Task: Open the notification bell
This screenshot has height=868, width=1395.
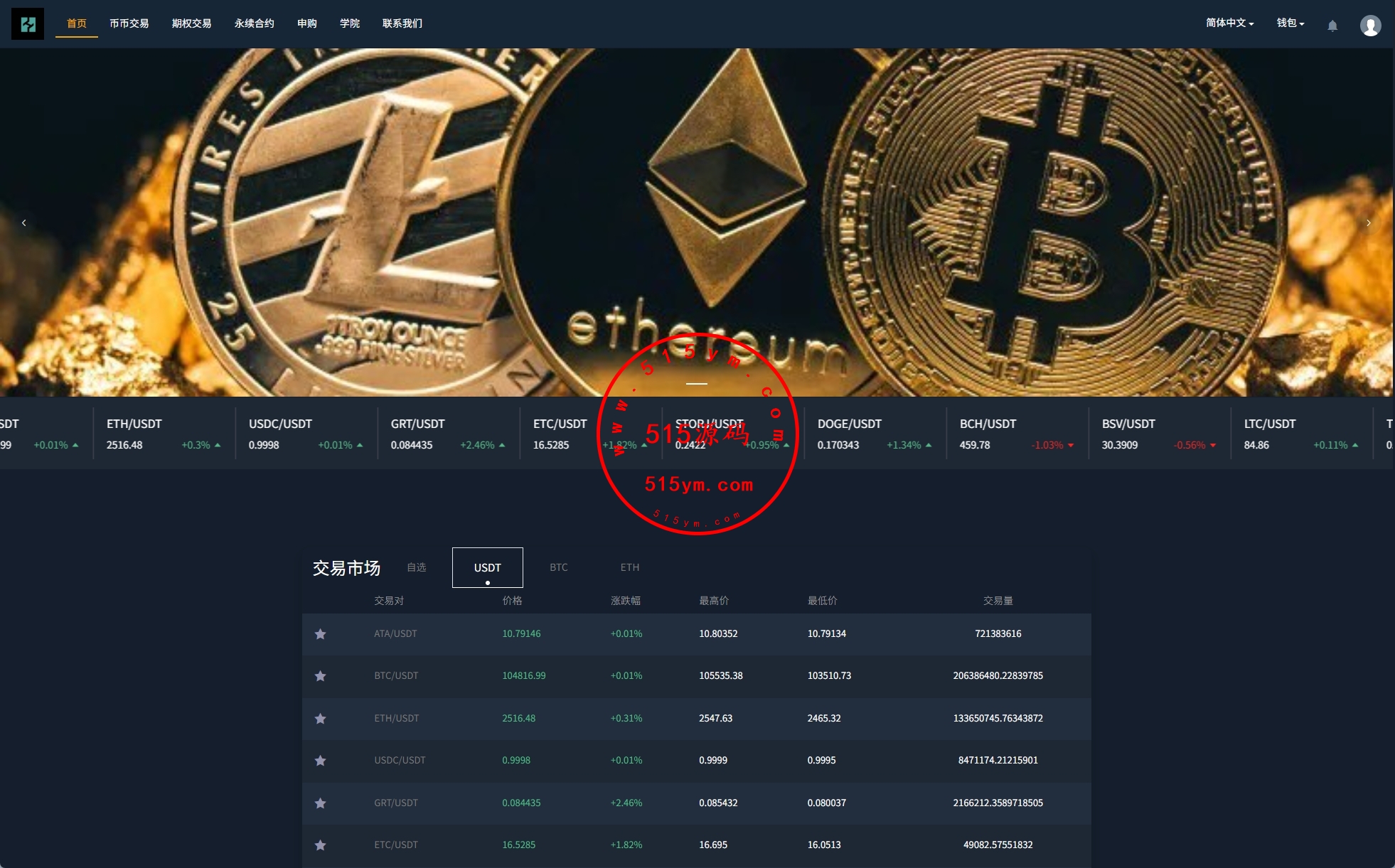Action: point(1332,26)
